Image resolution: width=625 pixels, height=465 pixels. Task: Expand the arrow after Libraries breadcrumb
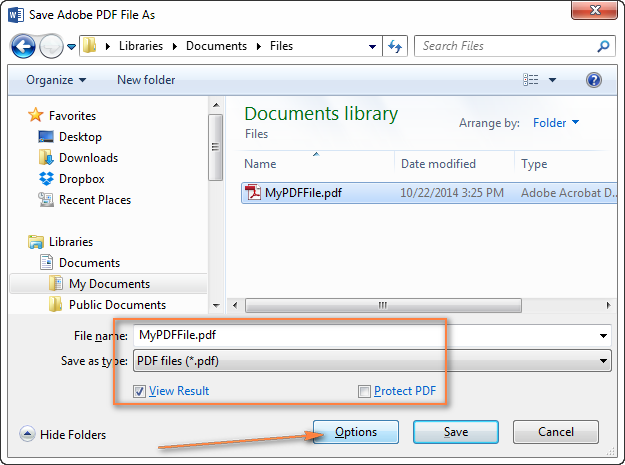(175, 47)
